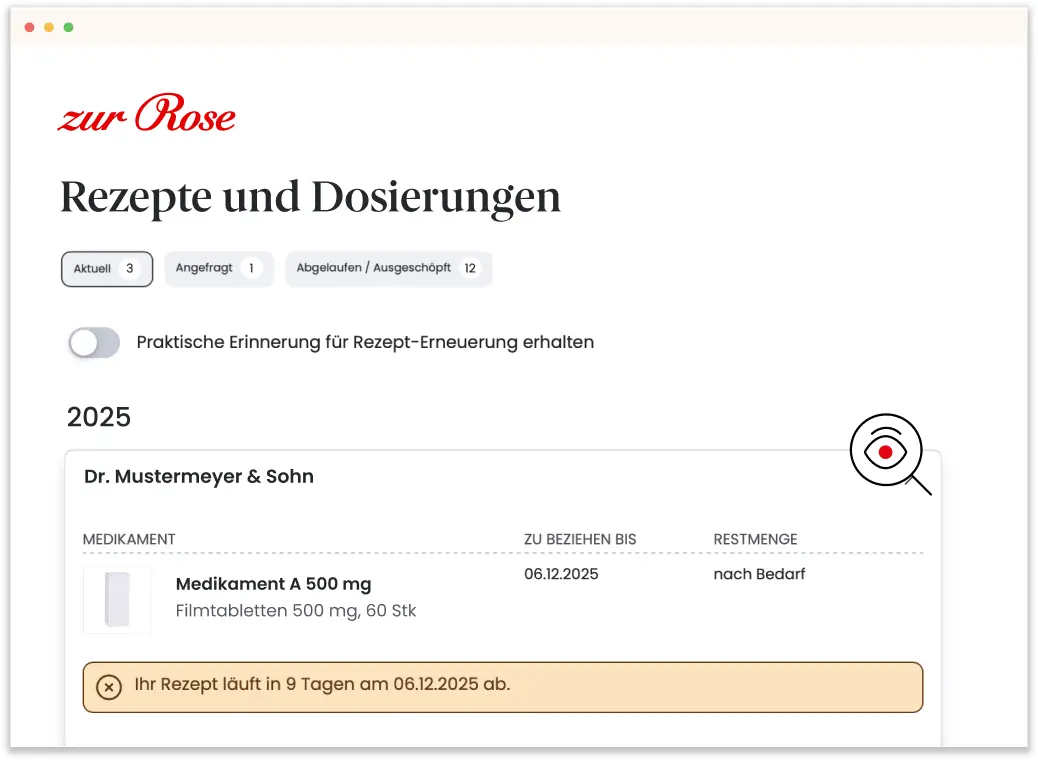Click the 'nach Bedarf' remaining amount
This screenshot has height=761, width=1038.
[759, 574]
